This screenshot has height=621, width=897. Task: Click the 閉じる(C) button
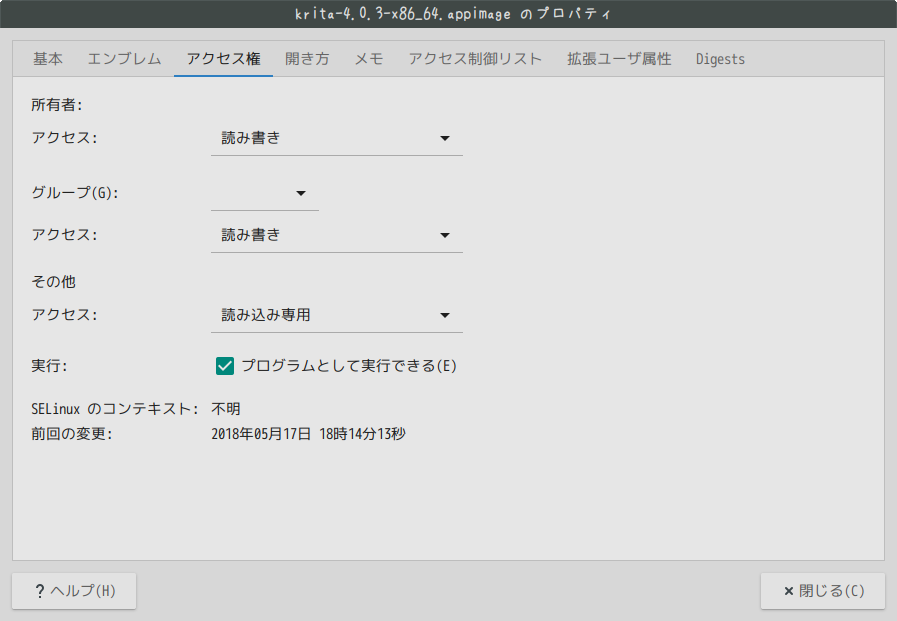(823, 591)
